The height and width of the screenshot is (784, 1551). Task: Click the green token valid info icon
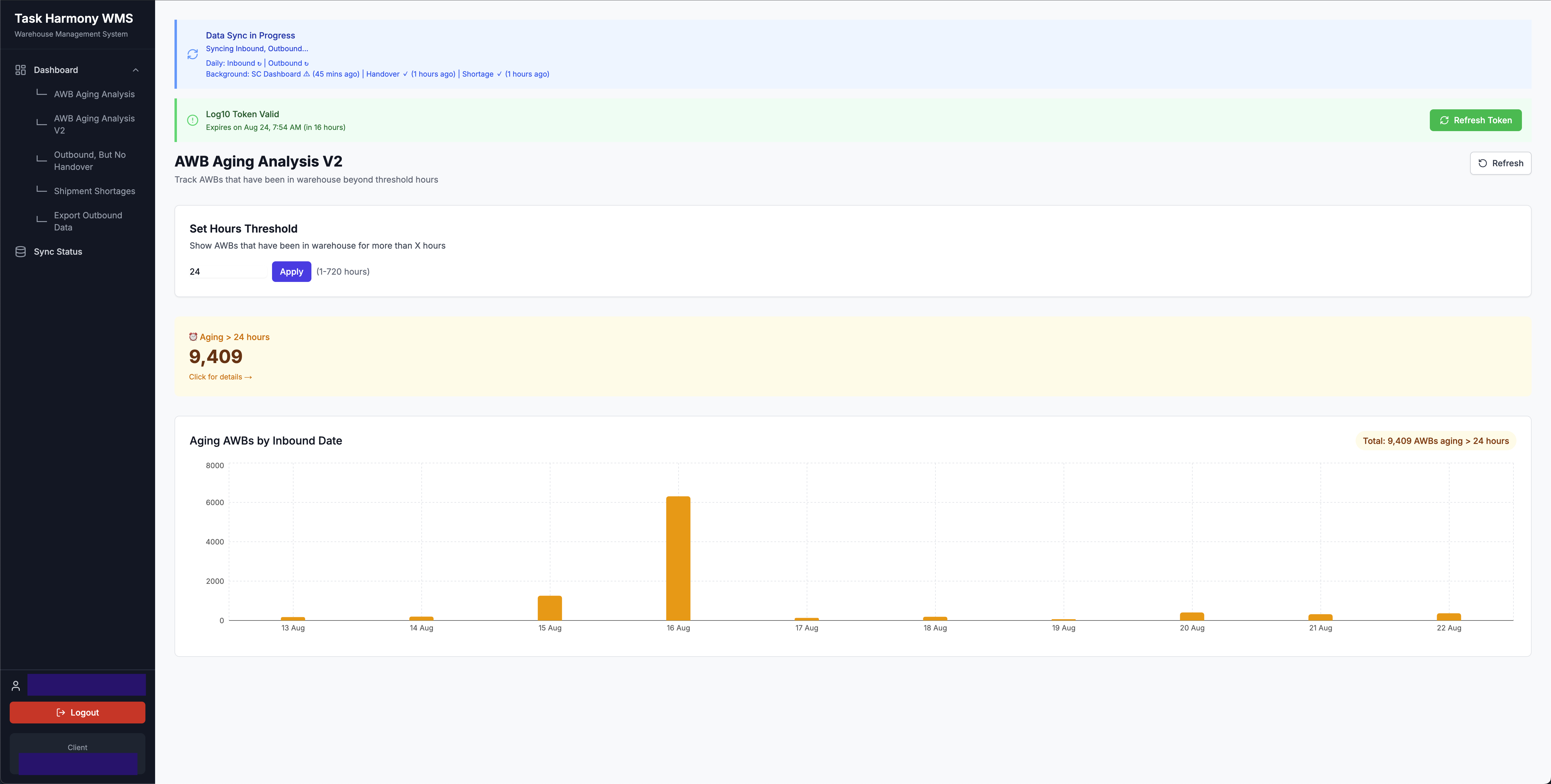[x=193, y=120]
